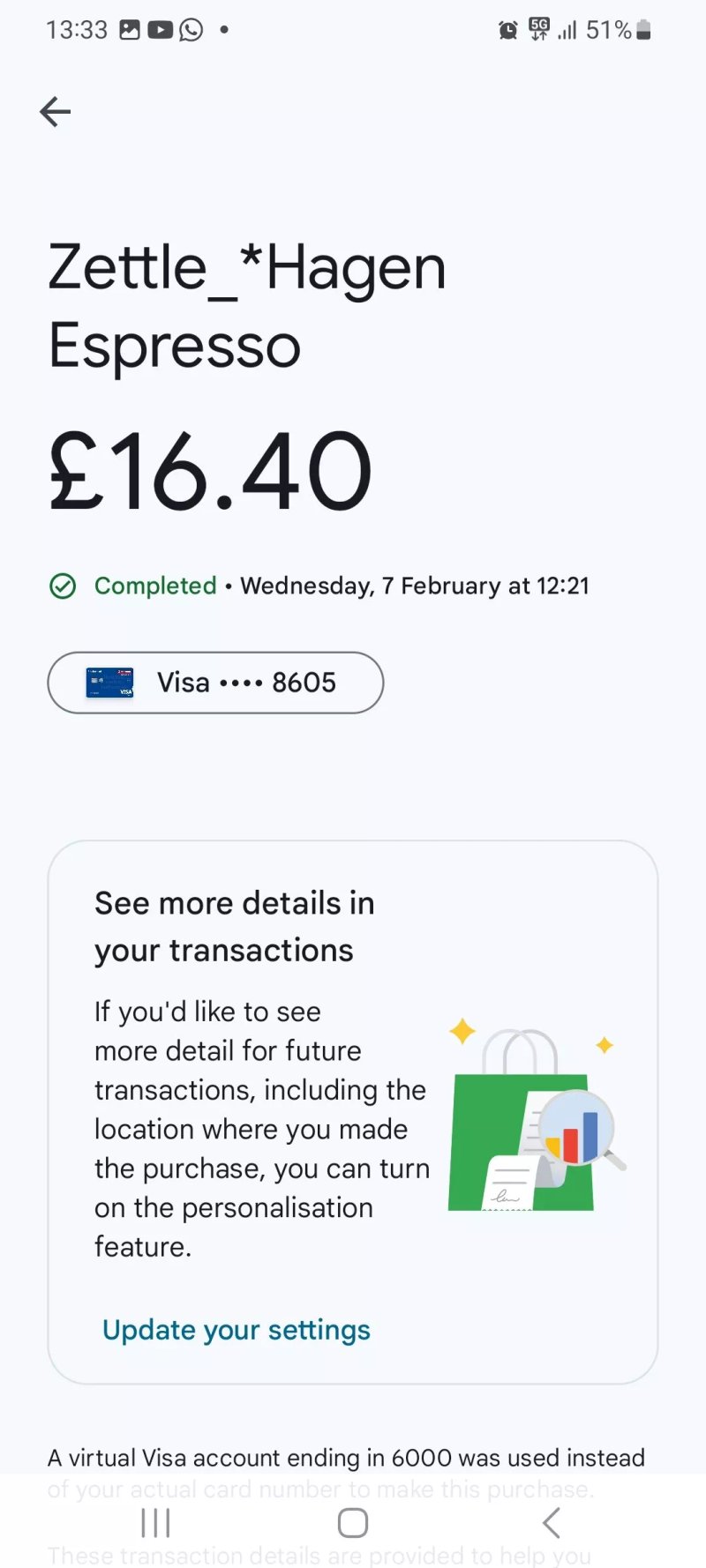Tap the Zettle_*Hagen Espresso merchant title
Screen dimensions: 706x1568
[247, 306]
